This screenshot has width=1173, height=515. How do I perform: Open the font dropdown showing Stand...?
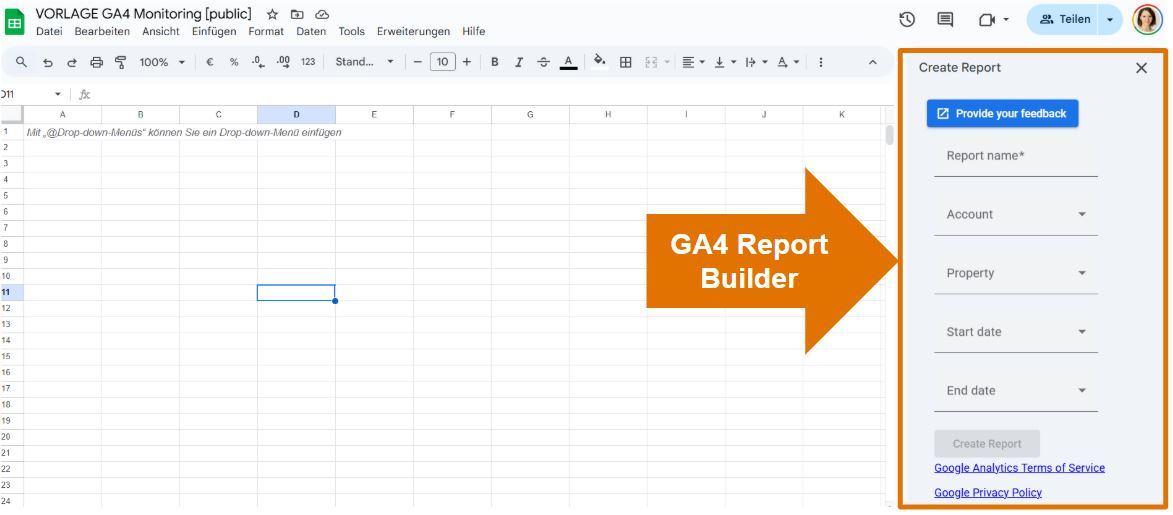[364, 62]
